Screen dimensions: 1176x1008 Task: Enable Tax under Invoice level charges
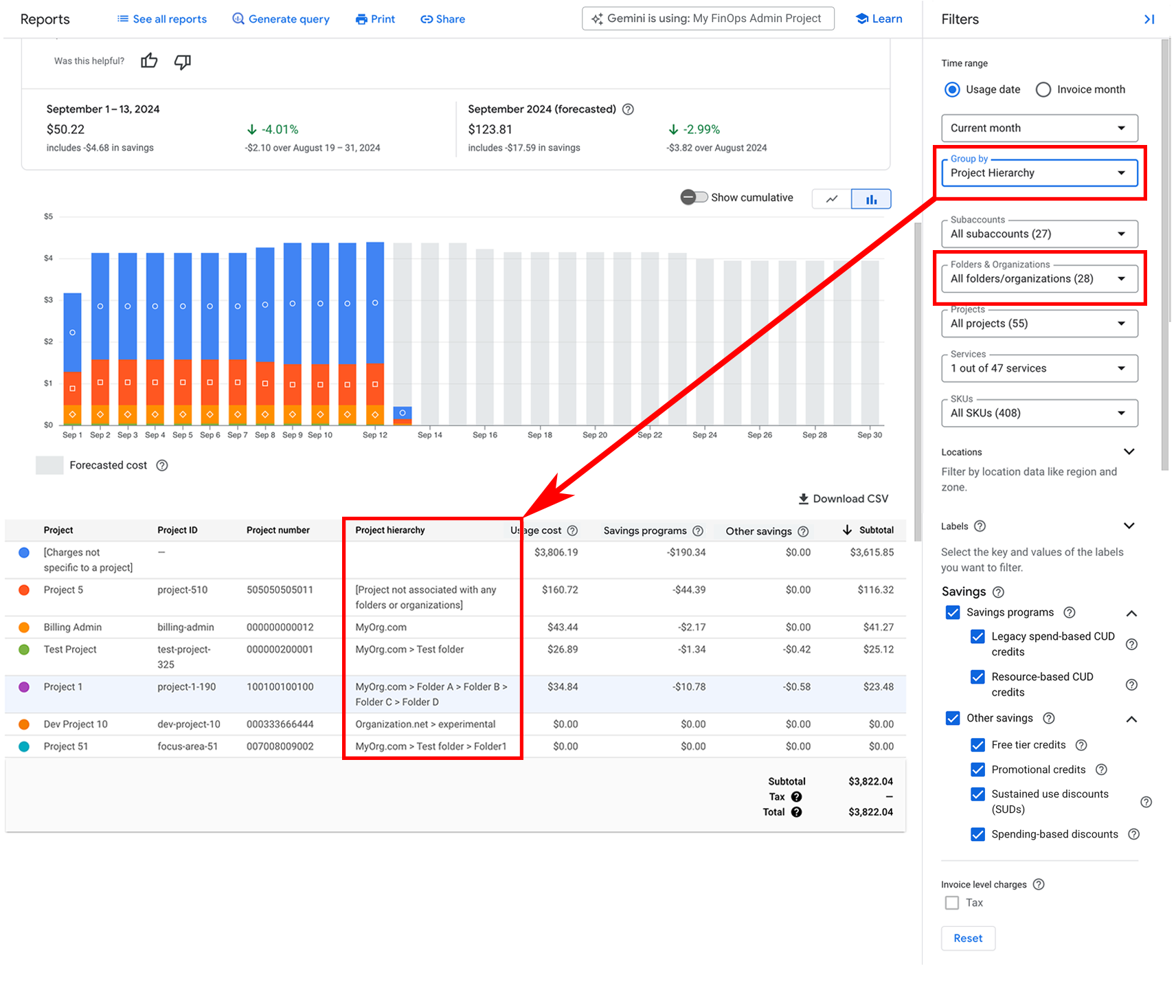coord(951,902)
